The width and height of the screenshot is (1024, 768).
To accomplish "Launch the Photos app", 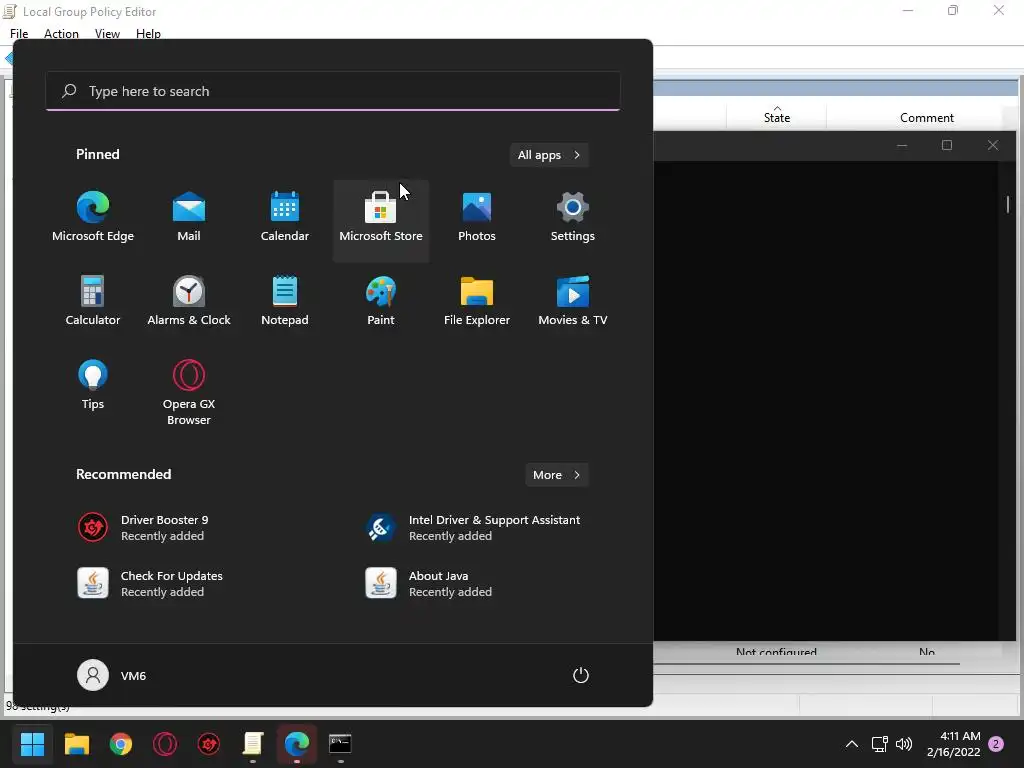I will (477, 217).
